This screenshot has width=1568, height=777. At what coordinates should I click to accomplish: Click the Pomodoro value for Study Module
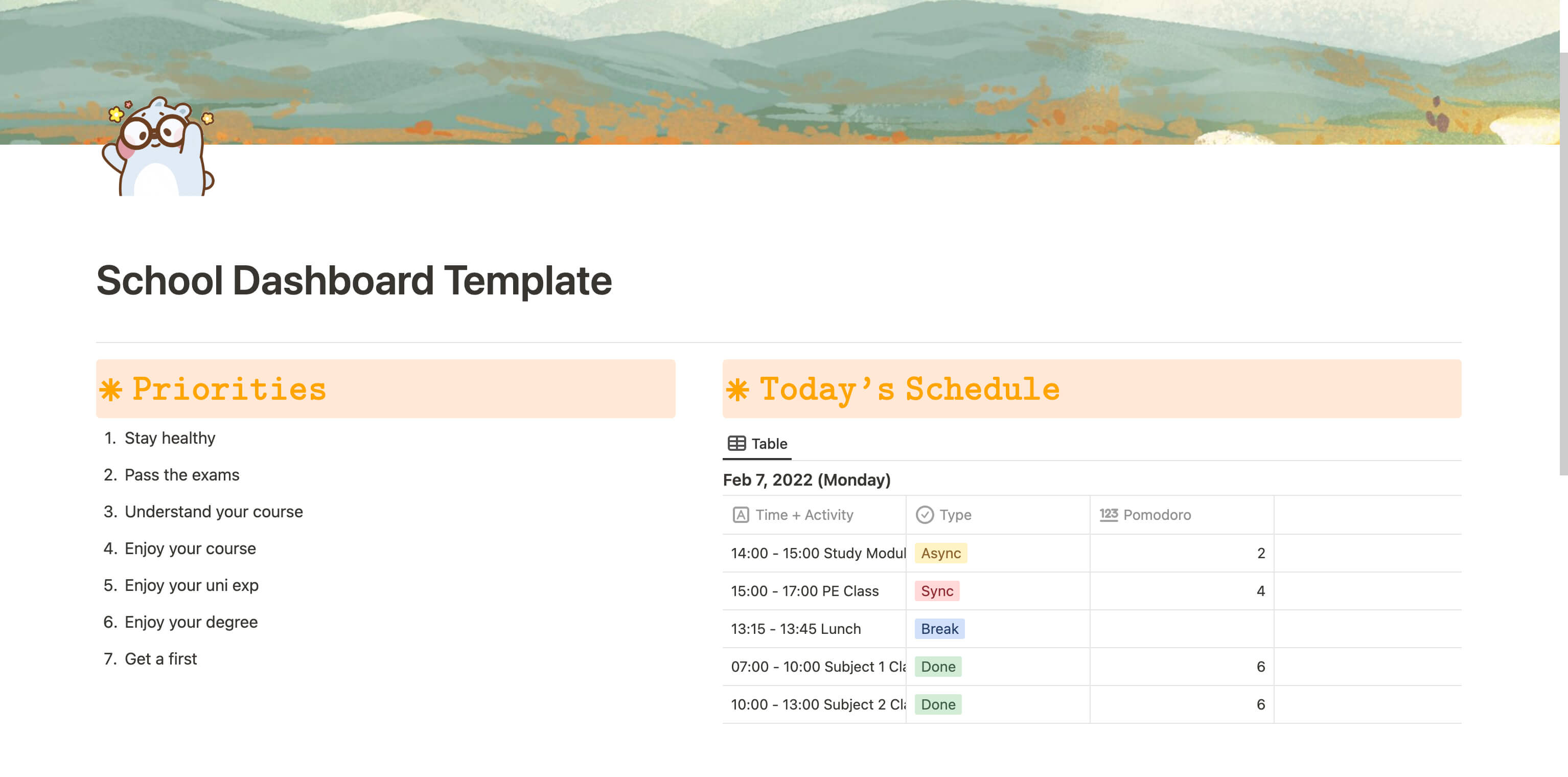(x=1260, y=553)
